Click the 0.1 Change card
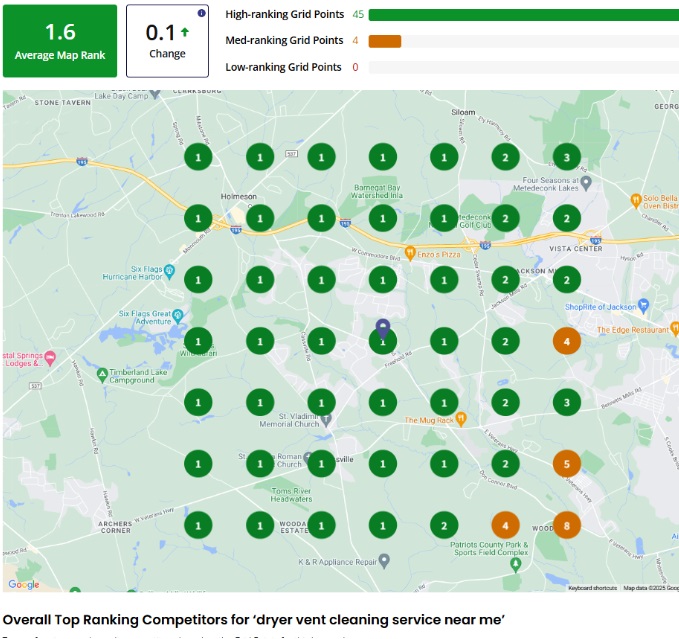The image size is (679, 639). pos(167,41)
